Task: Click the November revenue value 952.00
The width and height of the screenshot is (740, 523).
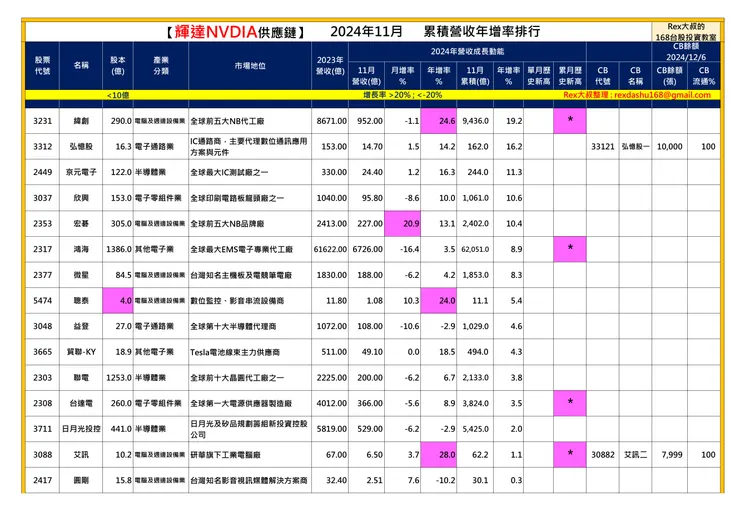Action: coord(370,121)
